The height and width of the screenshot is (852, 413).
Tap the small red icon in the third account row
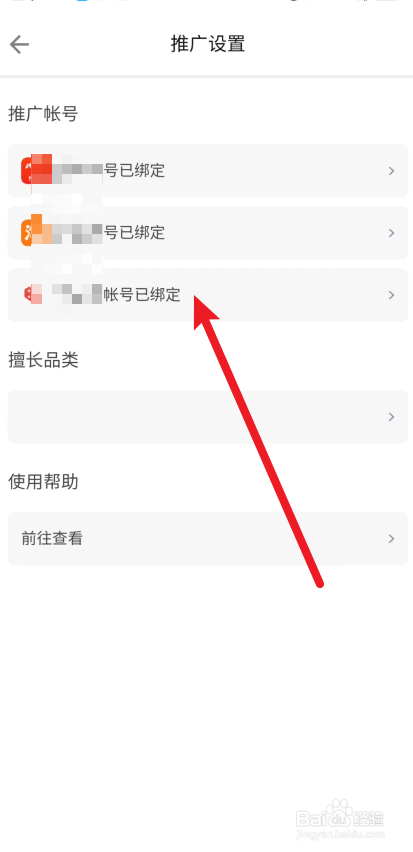coord(30,294)
